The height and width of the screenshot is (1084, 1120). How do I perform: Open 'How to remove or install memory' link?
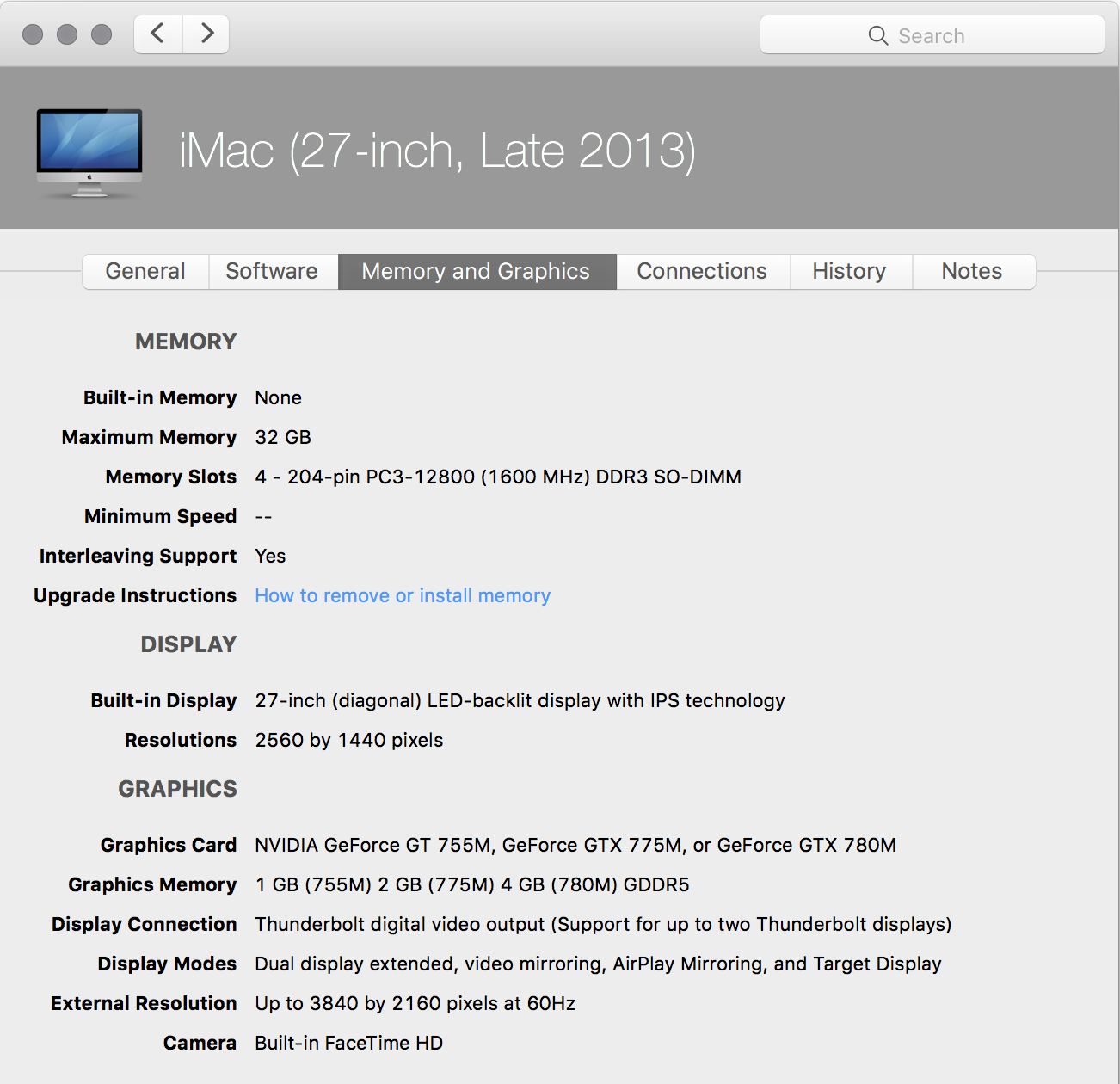pyautogui.click(x=403, y=595)
